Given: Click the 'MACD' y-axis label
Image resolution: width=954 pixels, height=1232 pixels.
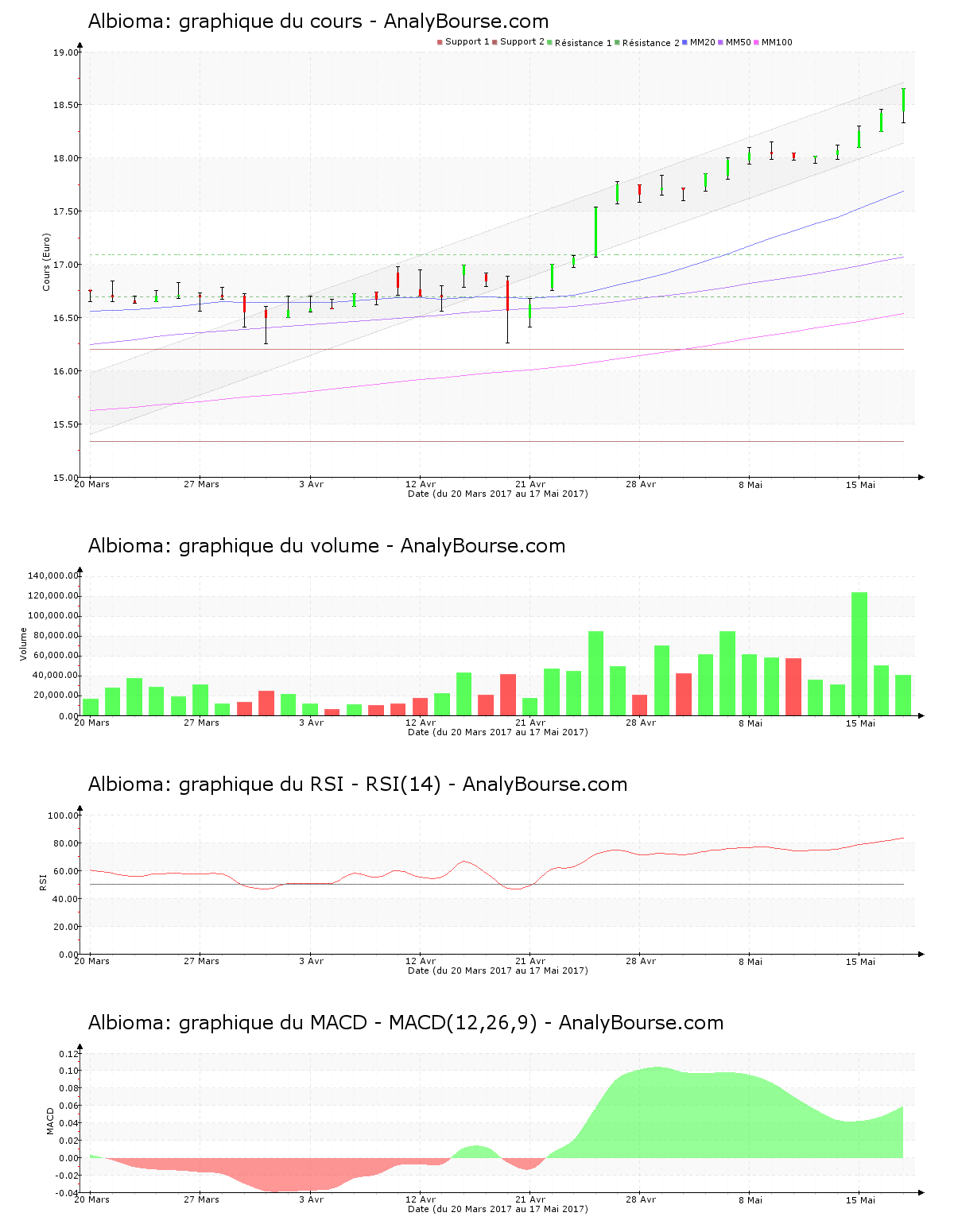Looking at the screenshot, I should (x=50, y=1121).
